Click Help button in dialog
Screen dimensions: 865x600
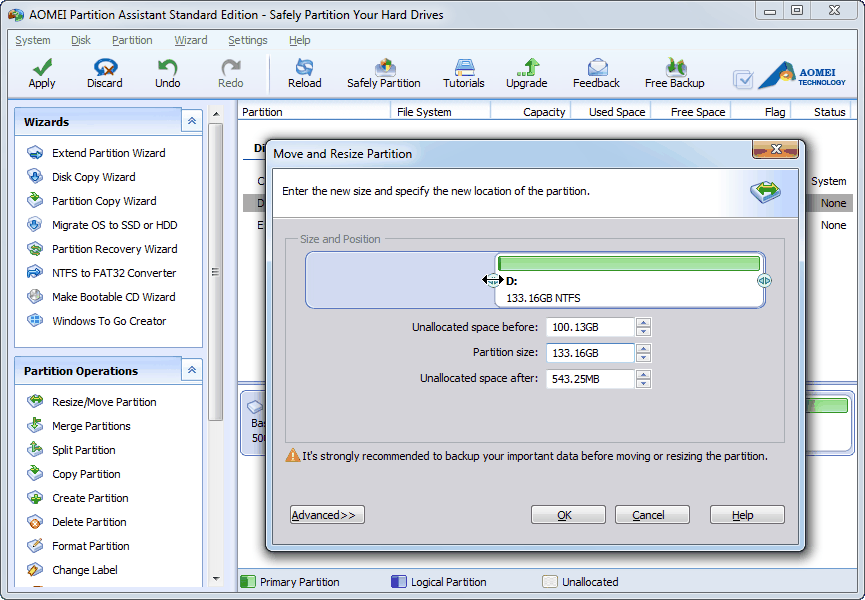point(747,515)
